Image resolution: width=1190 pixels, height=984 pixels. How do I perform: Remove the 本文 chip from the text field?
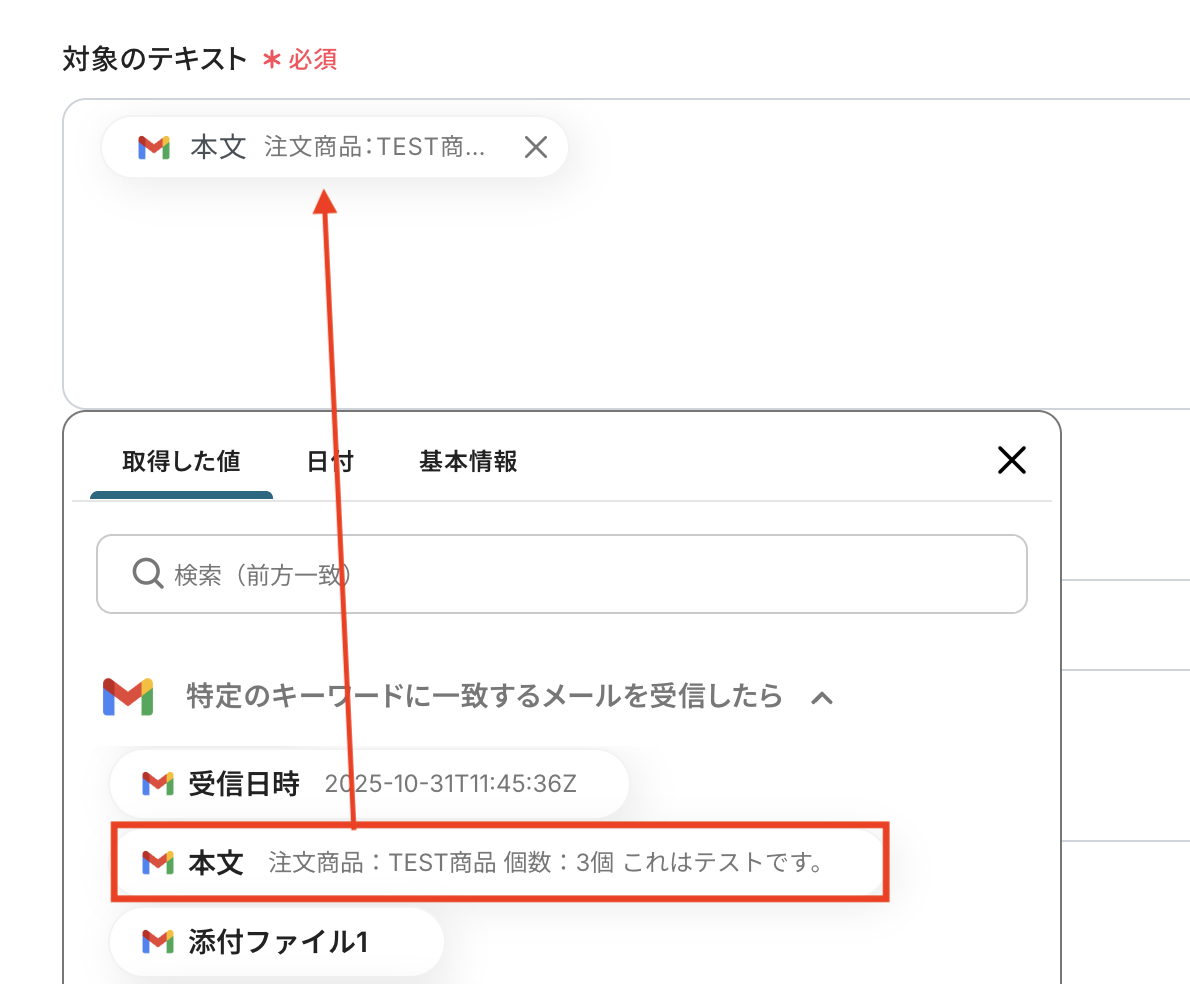(536, 148)
